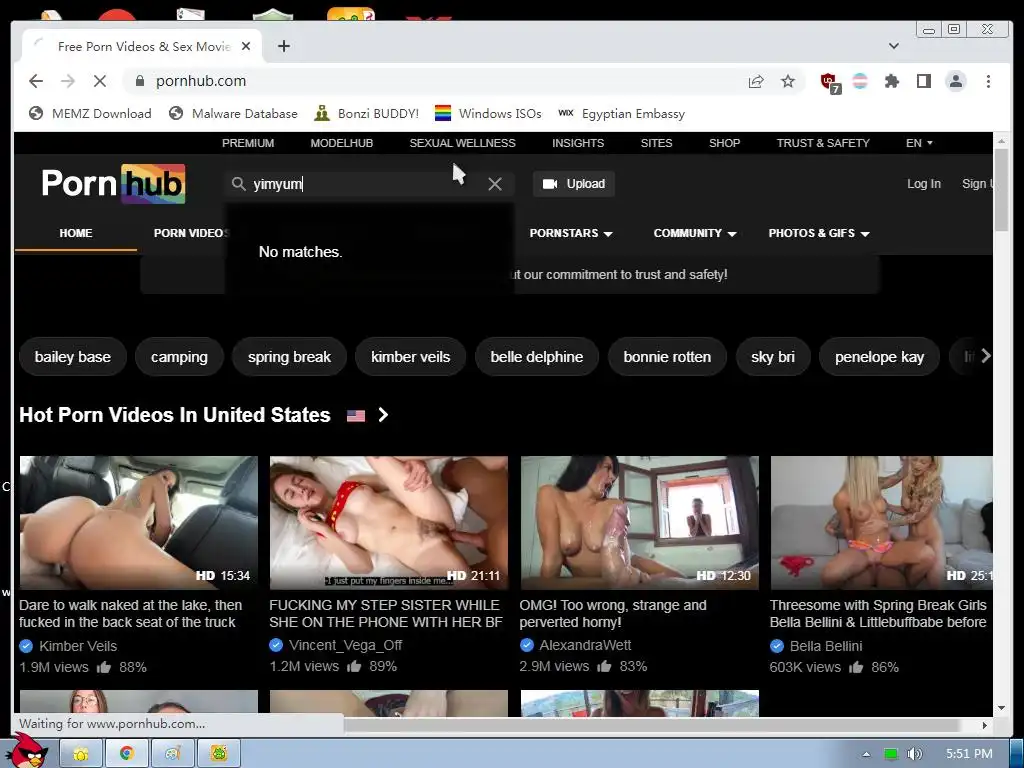Image resolution: width=1024 pixels, height=768 pixels.
Task: Select the HOME navigation tab
Action: pyautogui.click(x=76, y=233)
